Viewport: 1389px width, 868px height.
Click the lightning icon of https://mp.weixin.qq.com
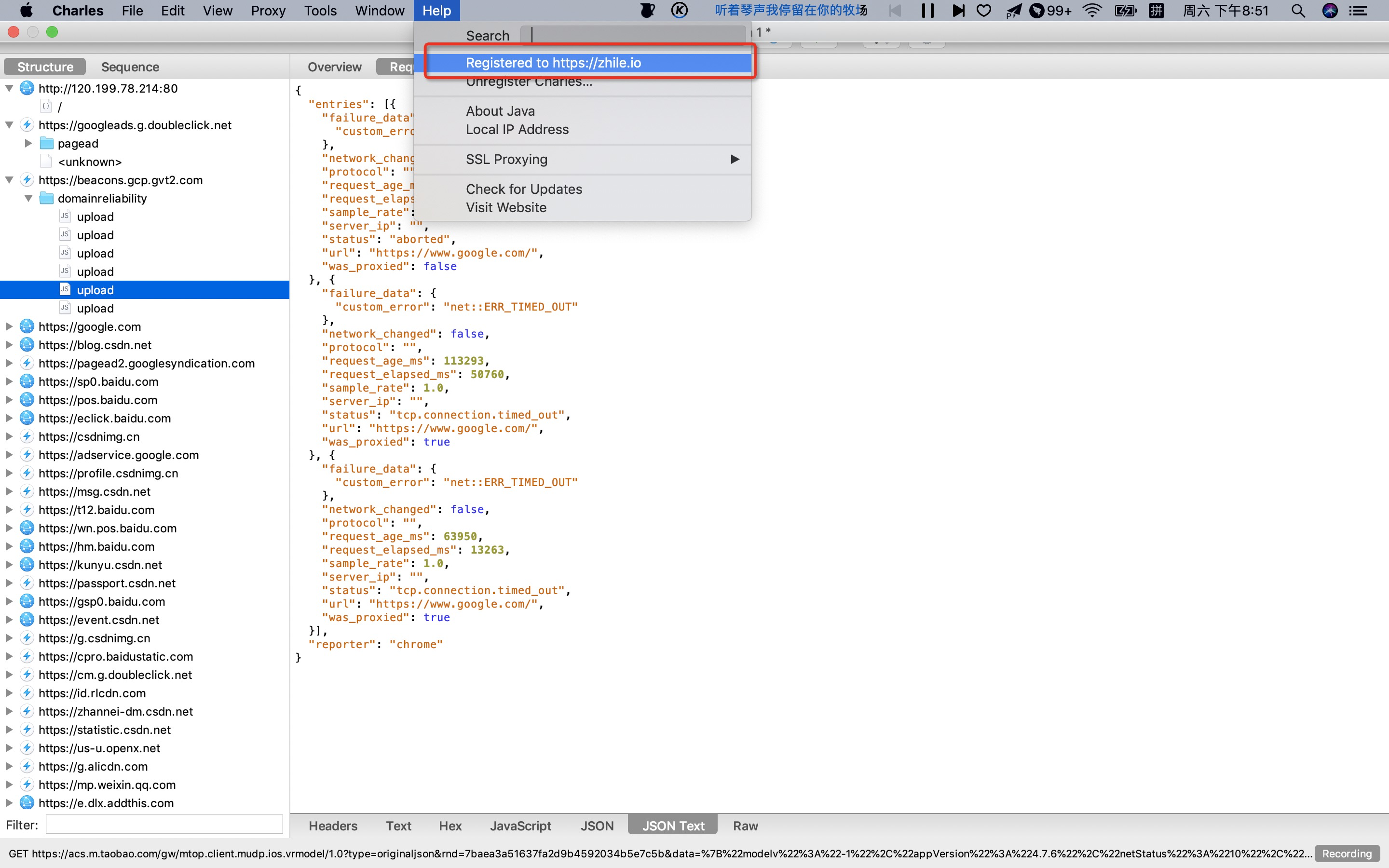coord(27,784)
